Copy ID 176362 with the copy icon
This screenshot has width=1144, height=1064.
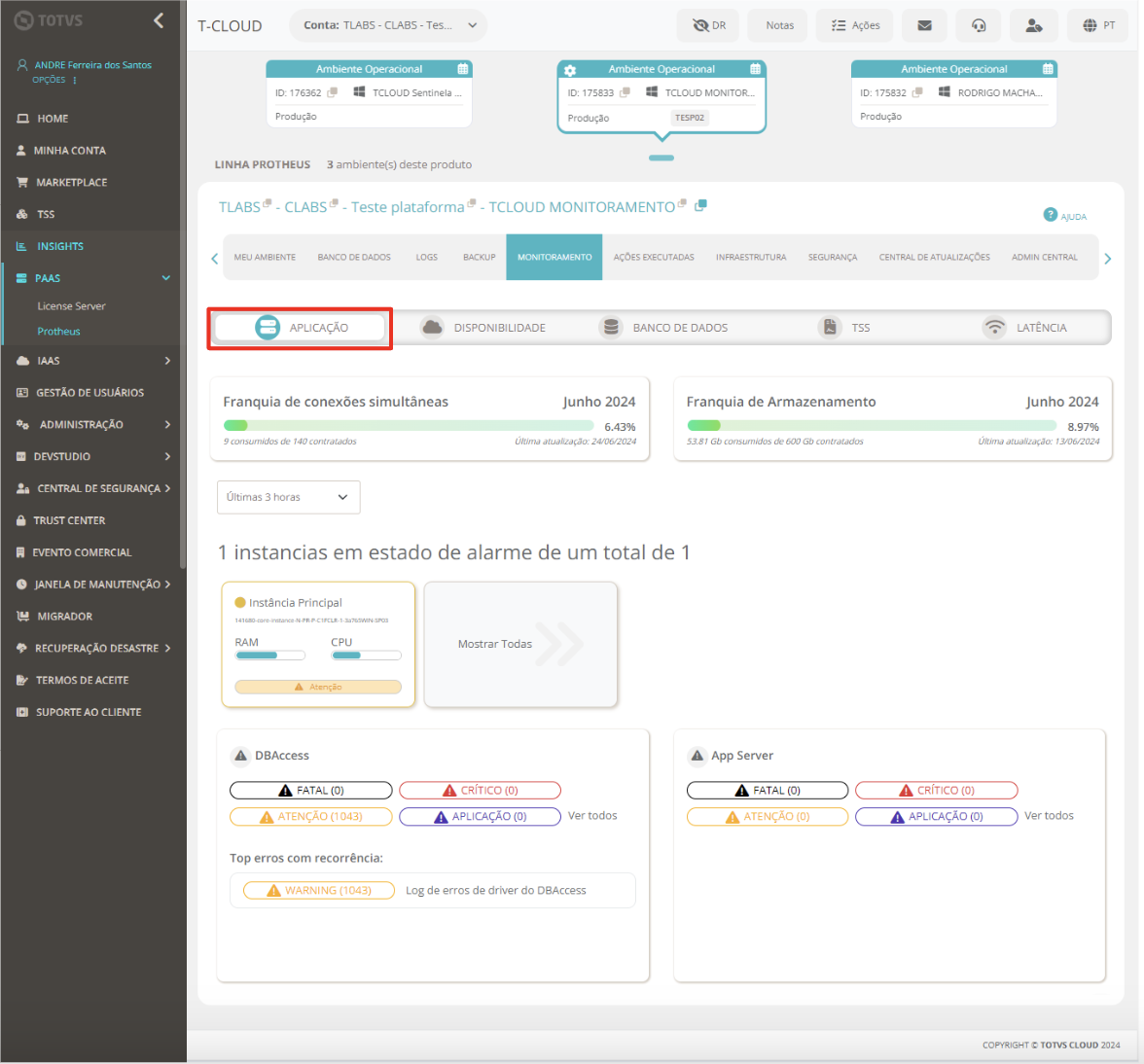click(x=334, y=92)
